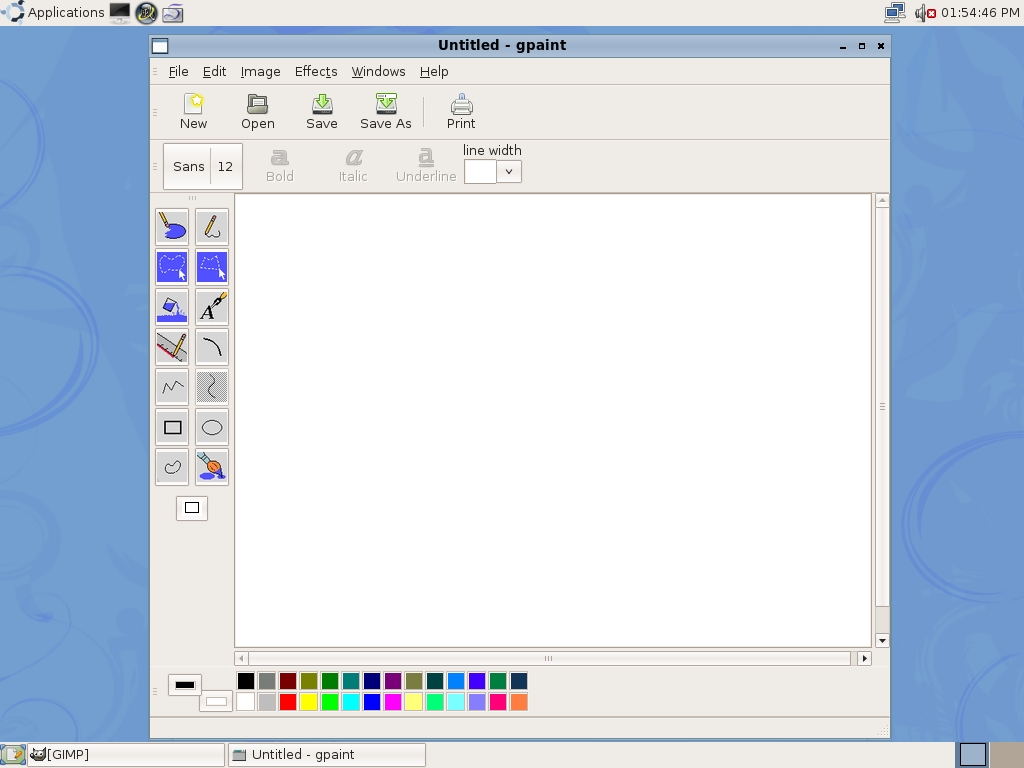Screen dimensions: 1024x768
Task: Expand the line width dropdown
Action: (508, 172)
